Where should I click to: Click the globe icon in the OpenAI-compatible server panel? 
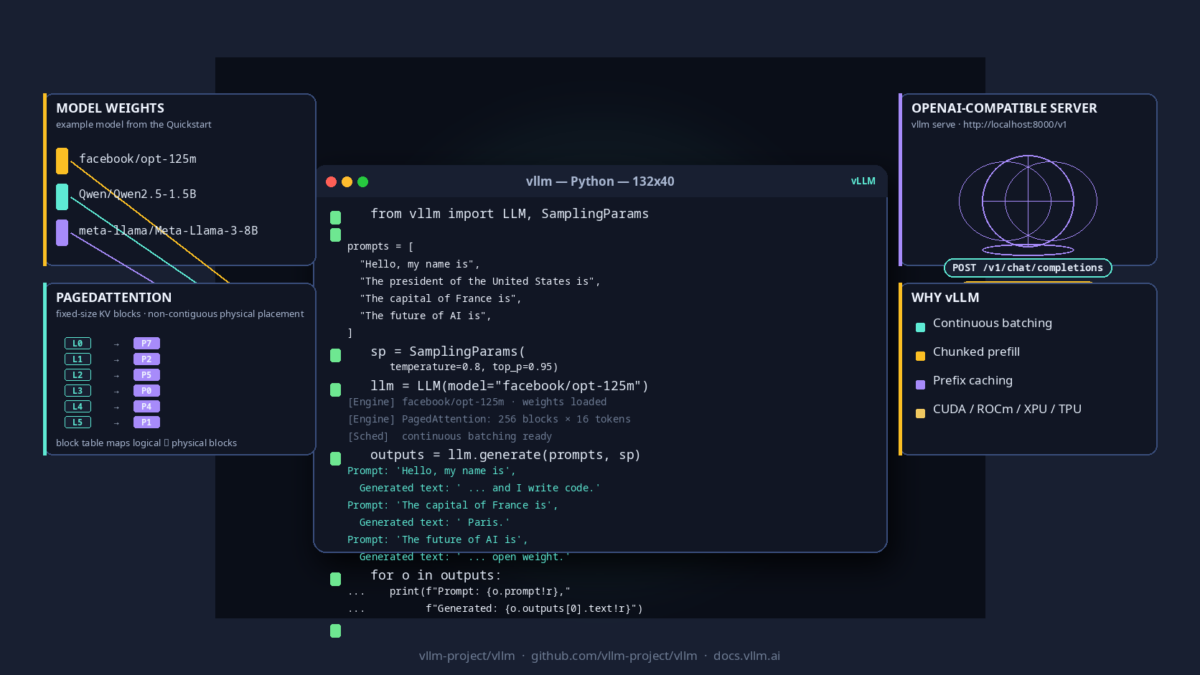(1028, 204)
